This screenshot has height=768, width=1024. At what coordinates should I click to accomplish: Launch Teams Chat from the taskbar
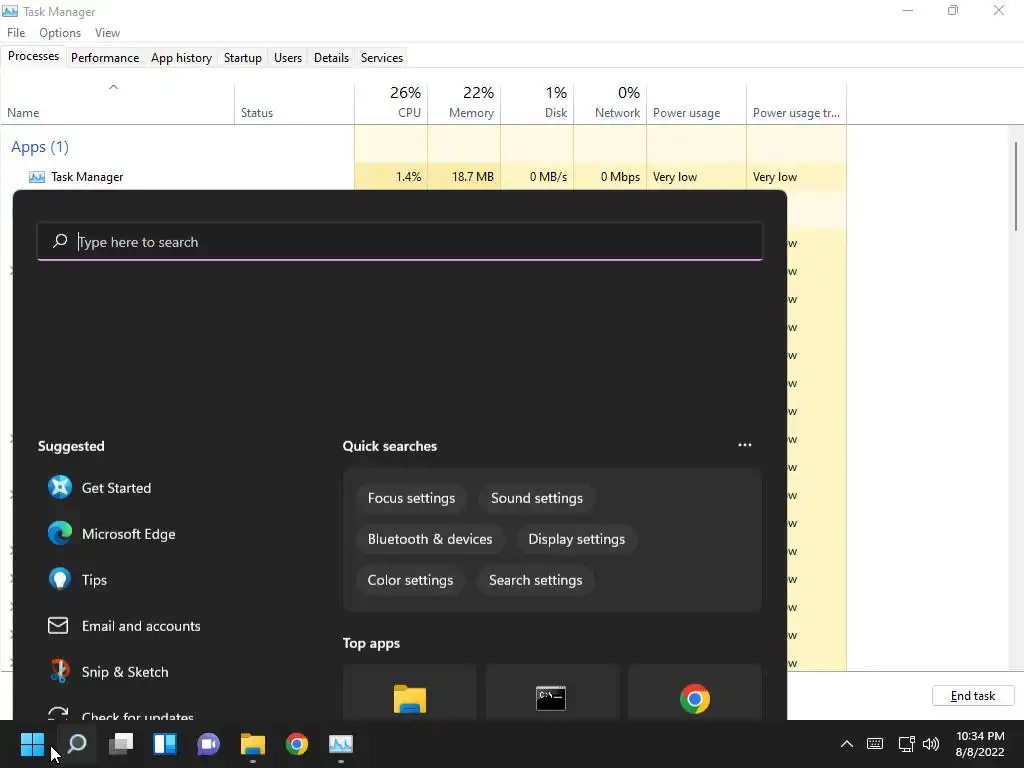pos(209,744)
